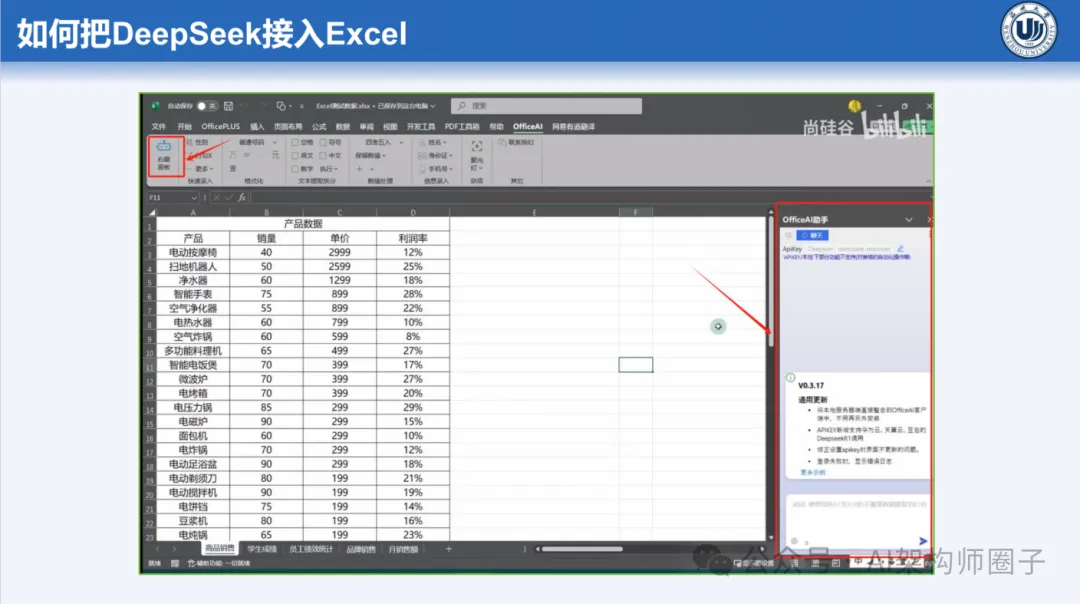Screen dimensions: 1080x604
Task: Collapse the OfficeAI助手 panel chevron
Action: click(909, 220)
